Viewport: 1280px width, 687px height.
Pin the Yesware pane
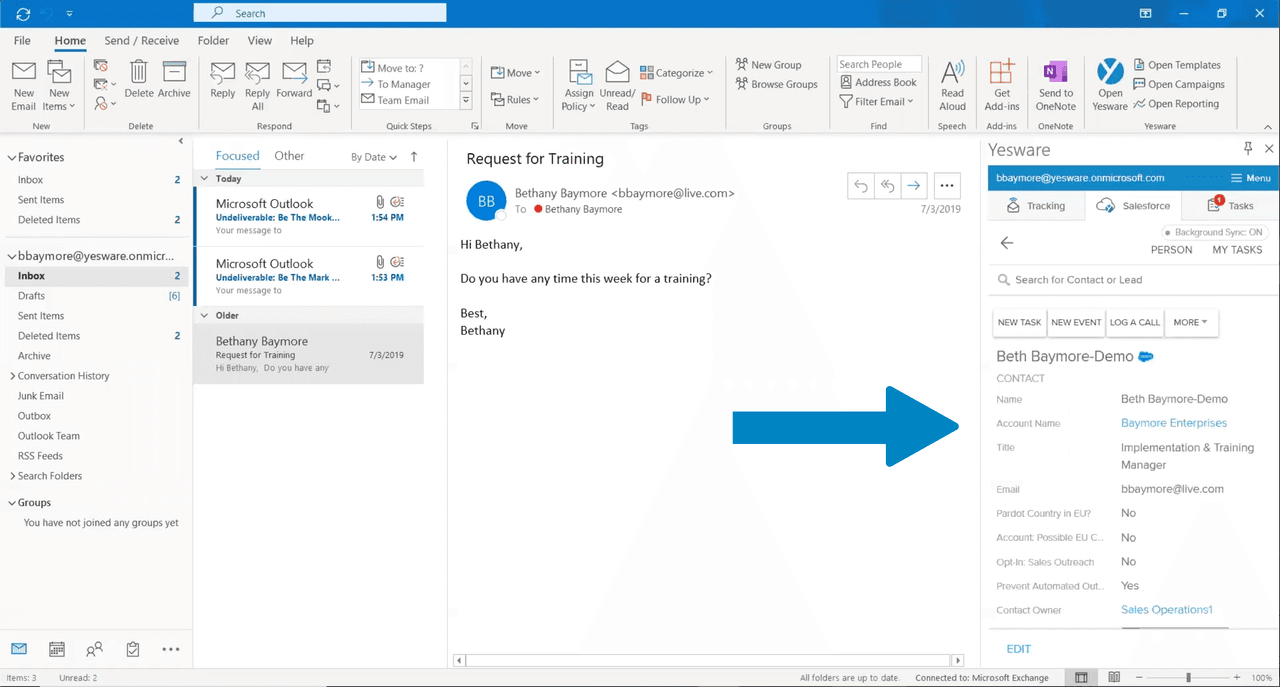(x=1247, y=148)
